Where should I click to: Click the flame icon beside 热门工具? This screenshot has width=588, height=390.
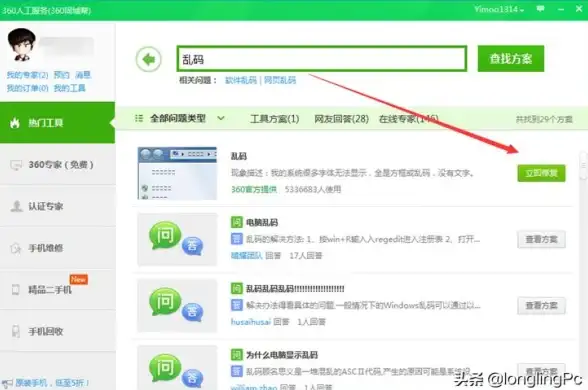click(15, 123)
